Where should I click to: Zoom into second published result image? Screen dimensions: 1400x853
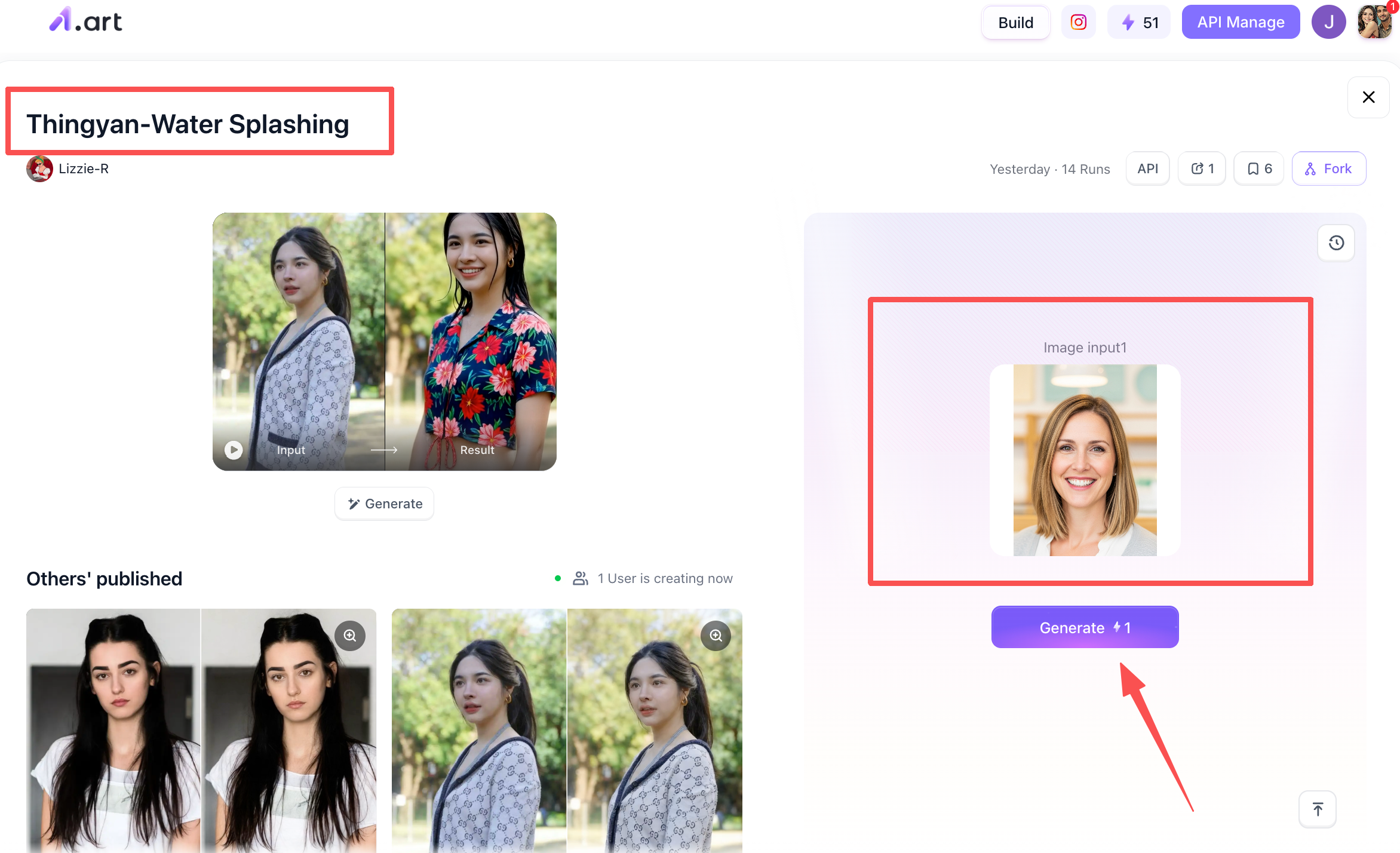[x=716, y=636]
